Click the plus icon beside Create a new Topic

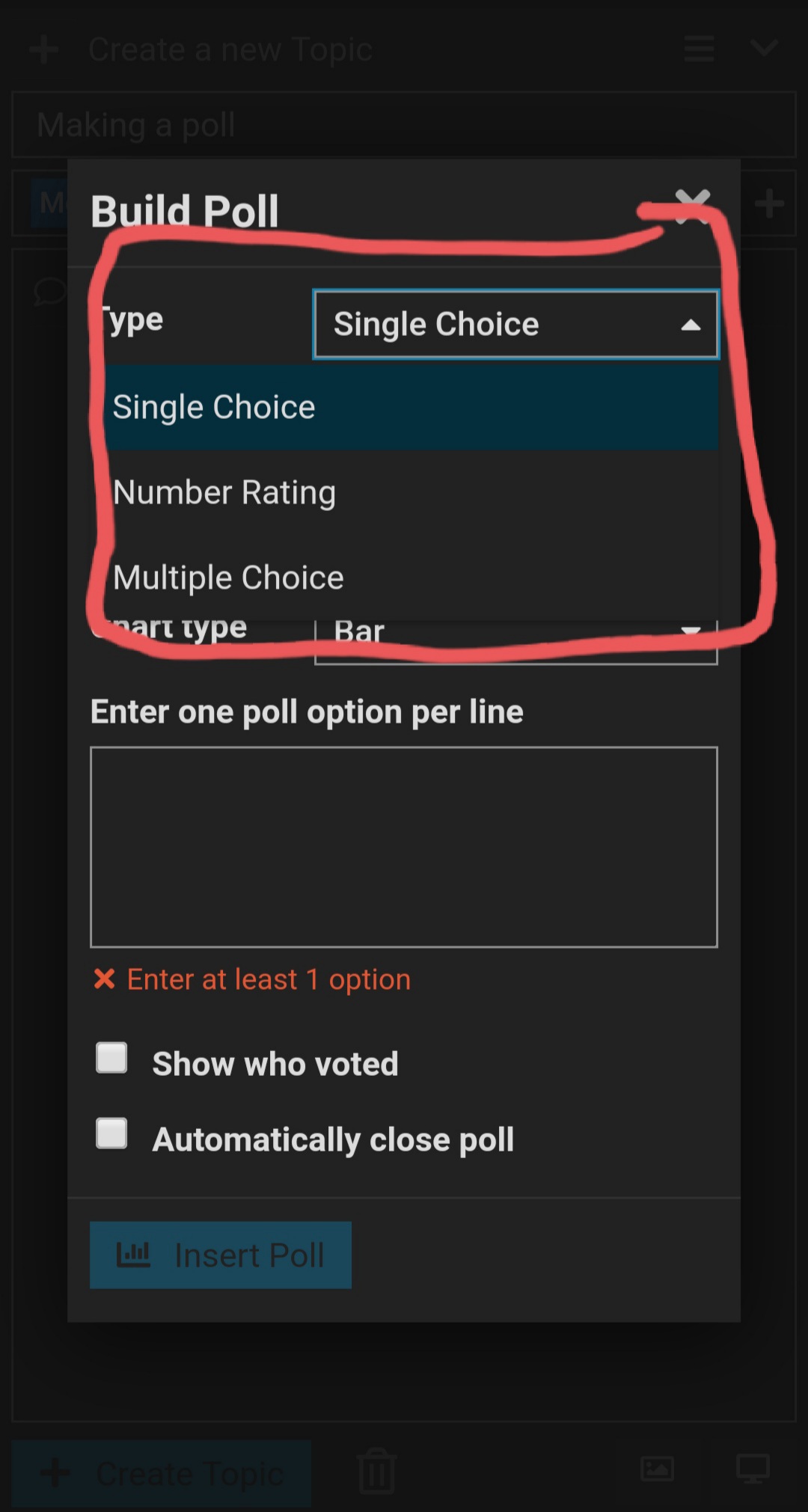[44, 49]
